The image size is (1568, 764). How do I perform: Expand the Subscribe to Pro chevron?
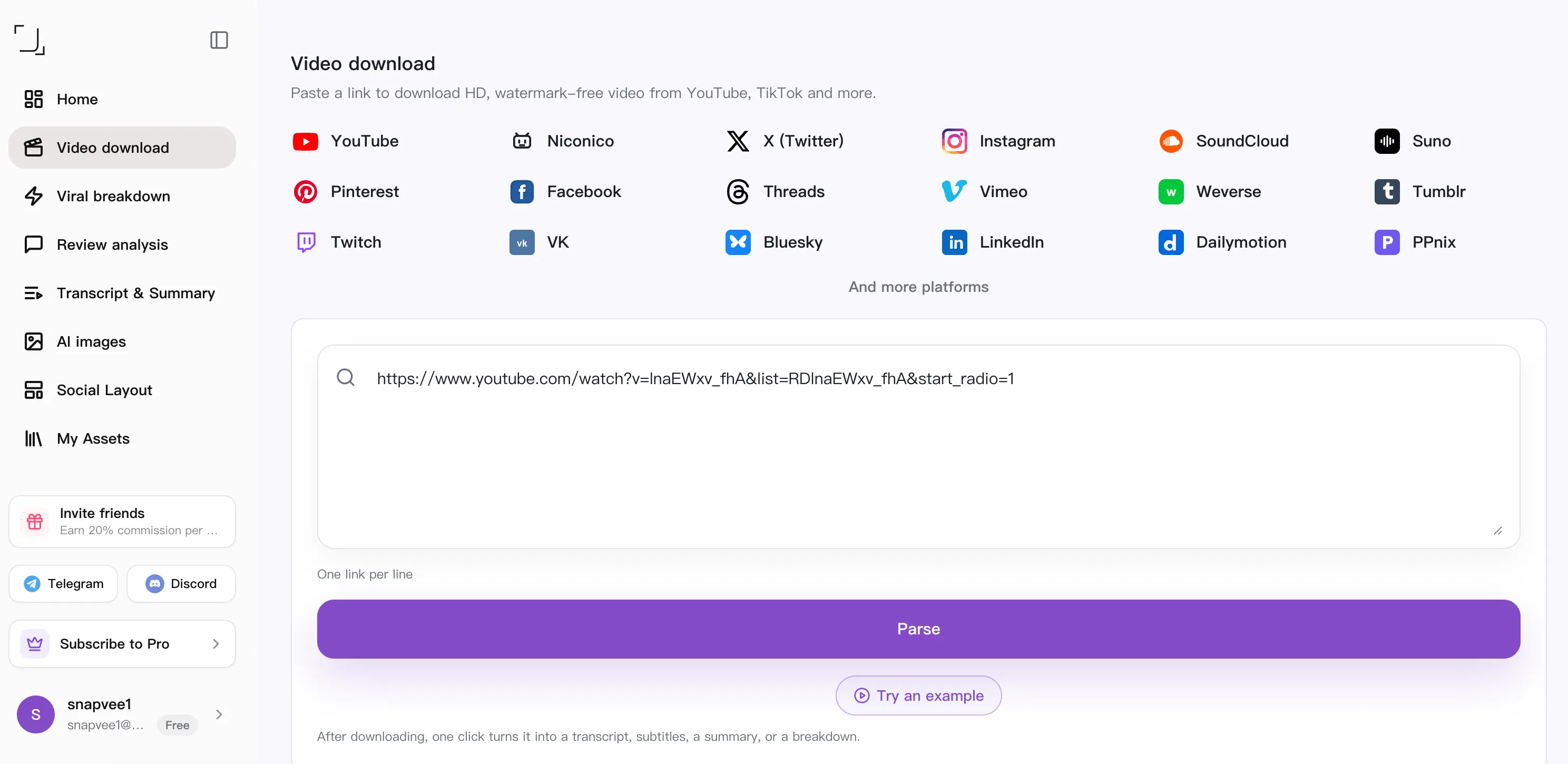click(x=215, y=643)
